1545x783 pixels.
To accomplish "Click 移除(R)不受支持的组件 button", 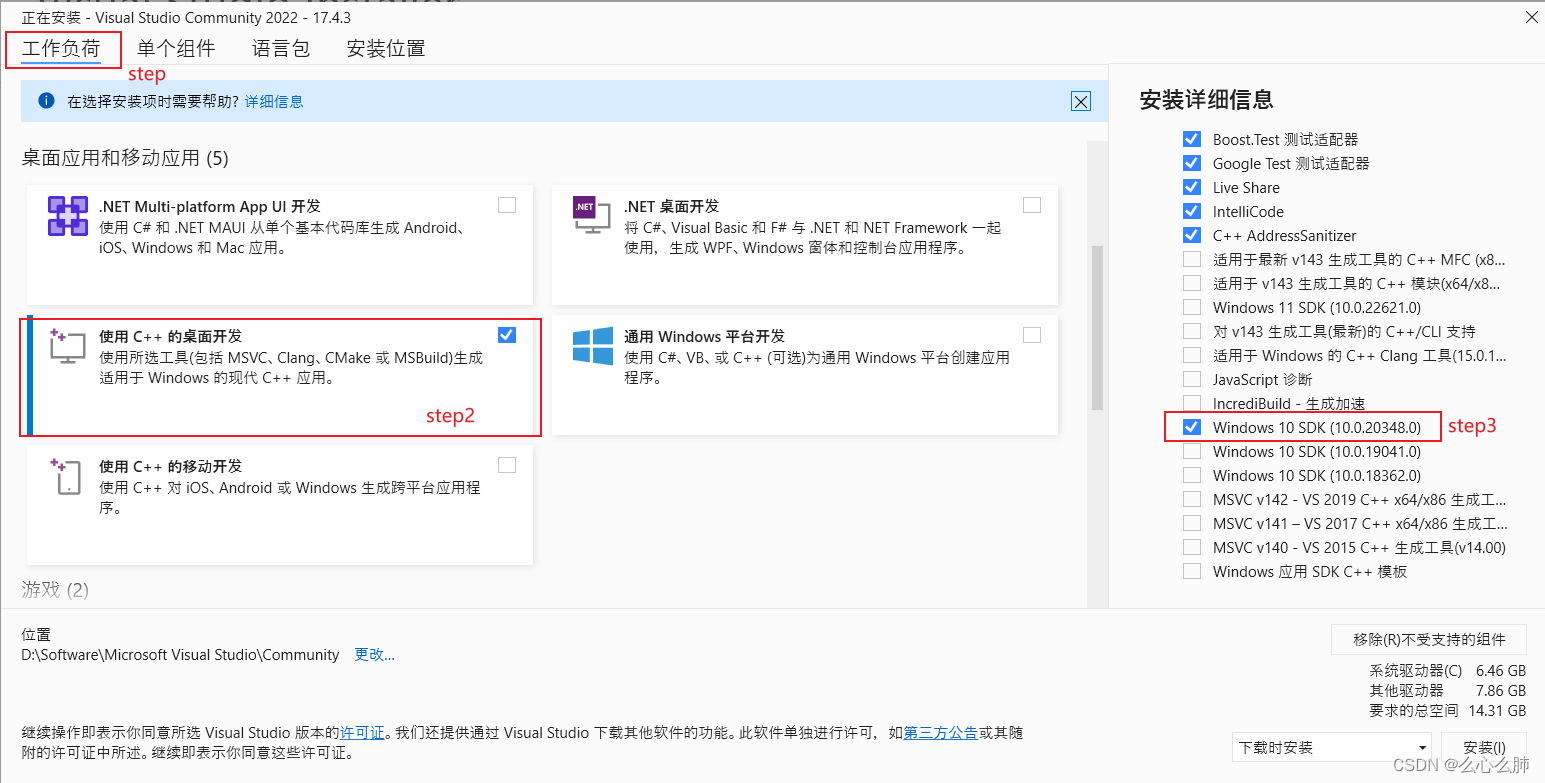I will tap(1429, 640).
